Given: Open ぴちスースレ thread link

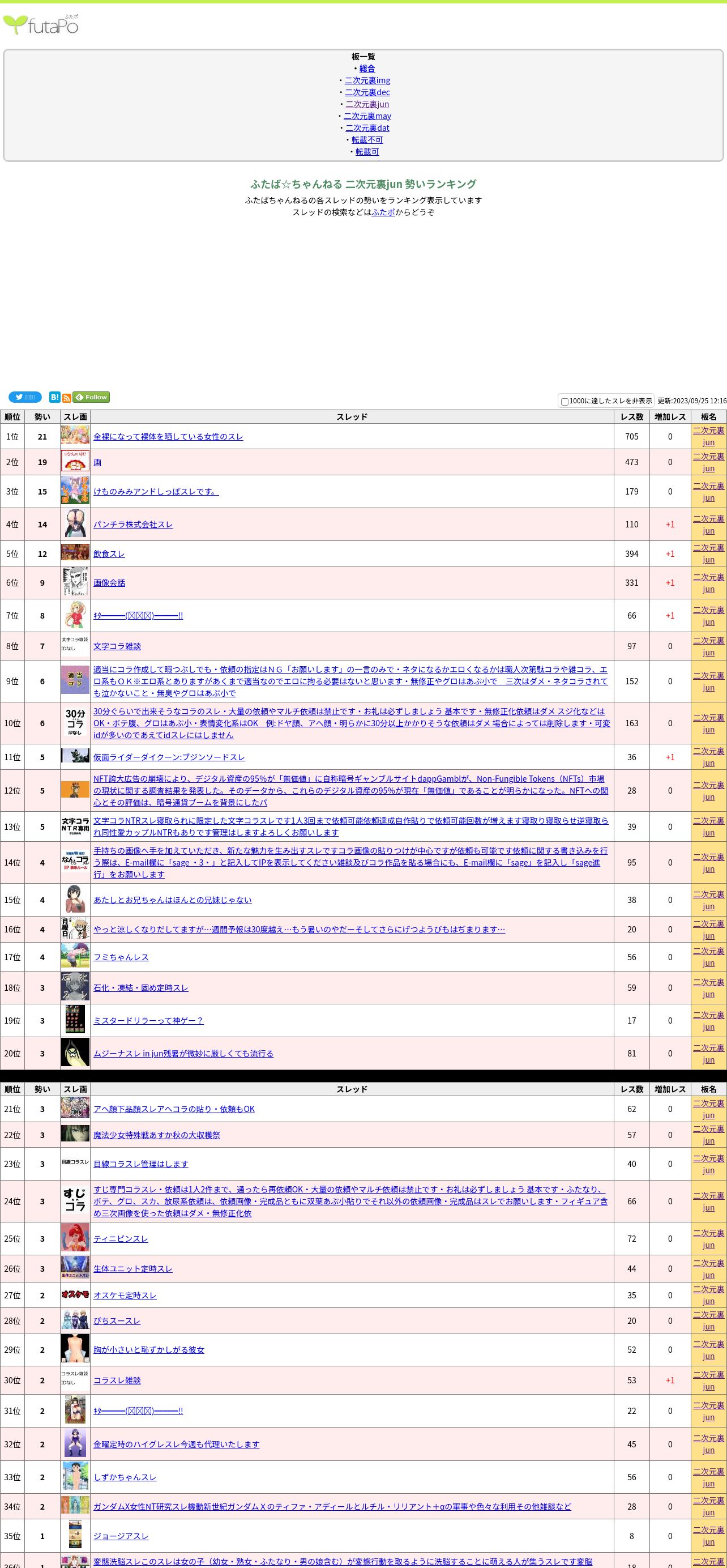Looking at the screenshot, I should [117, 1321].
